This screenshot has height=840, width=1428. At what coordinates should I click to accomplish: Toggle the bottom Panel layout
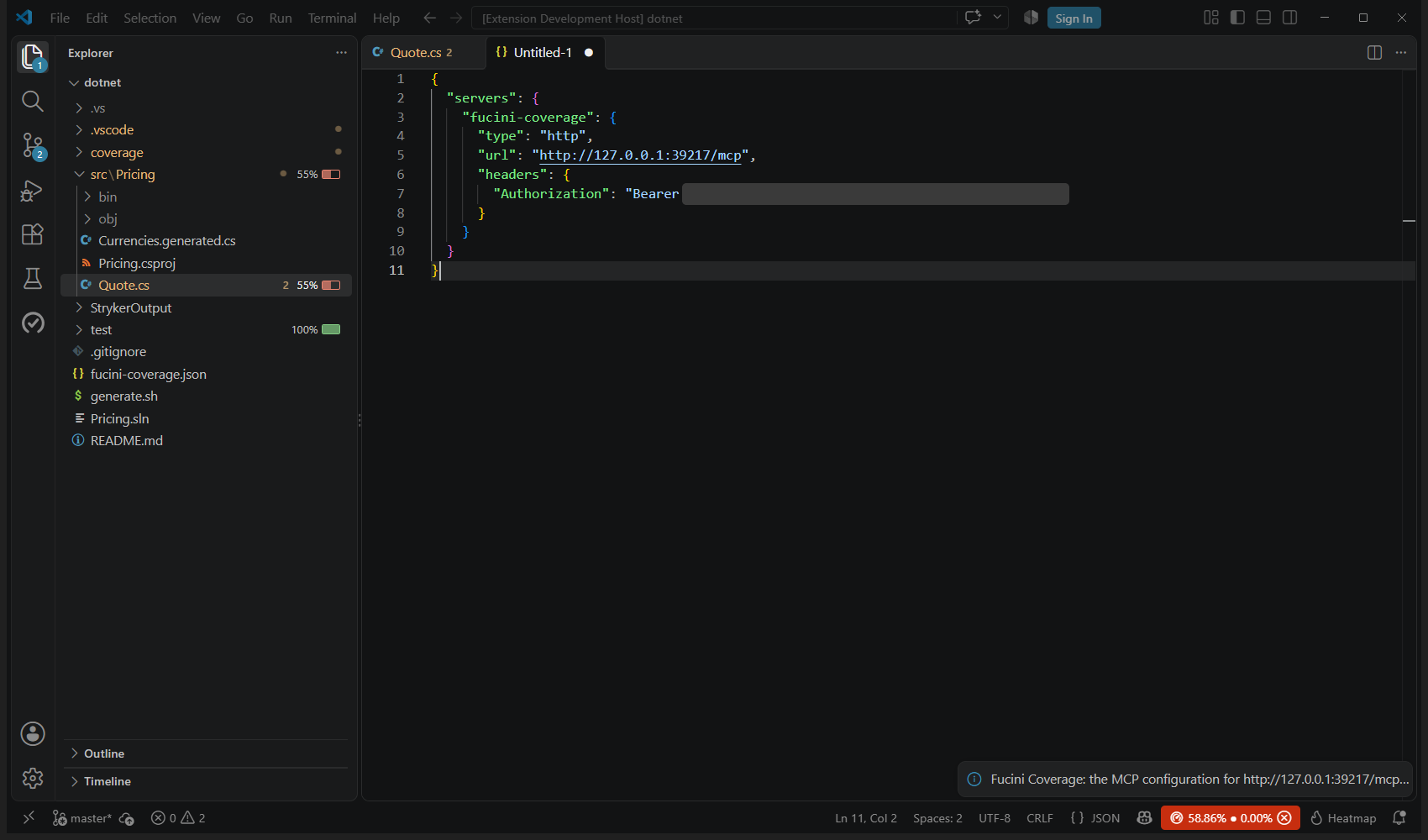coord(1263,18)
